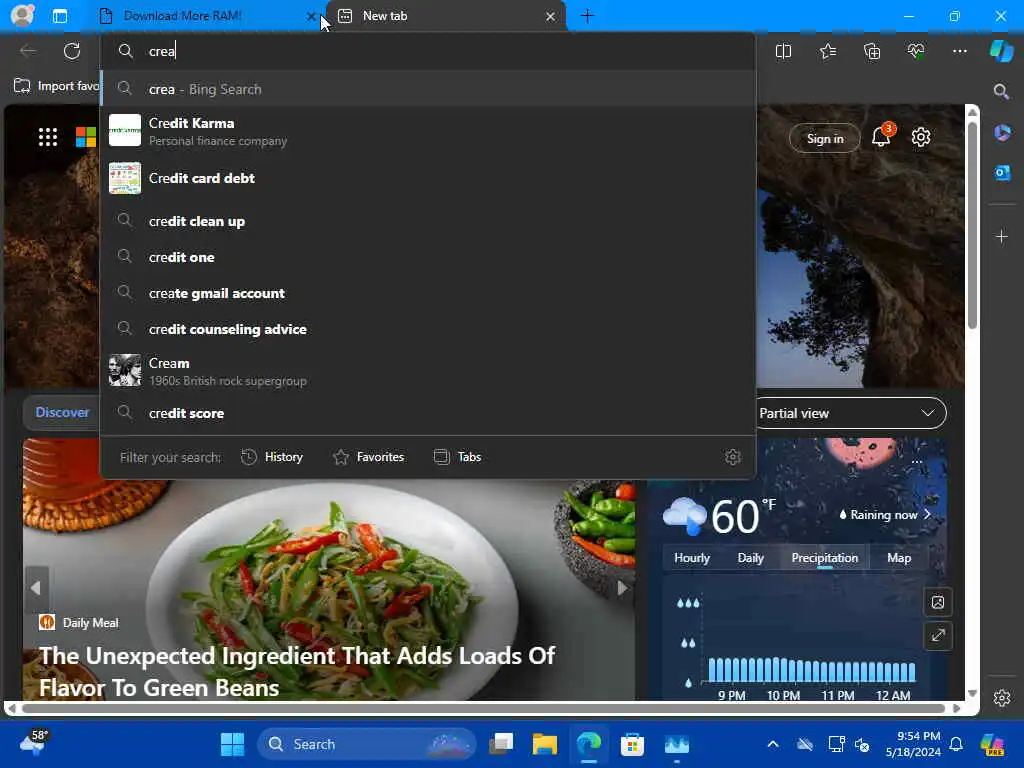Select crea - Bing Search suggestion
The width and height of the screenshot is (1024, 768).
point(428,89)
